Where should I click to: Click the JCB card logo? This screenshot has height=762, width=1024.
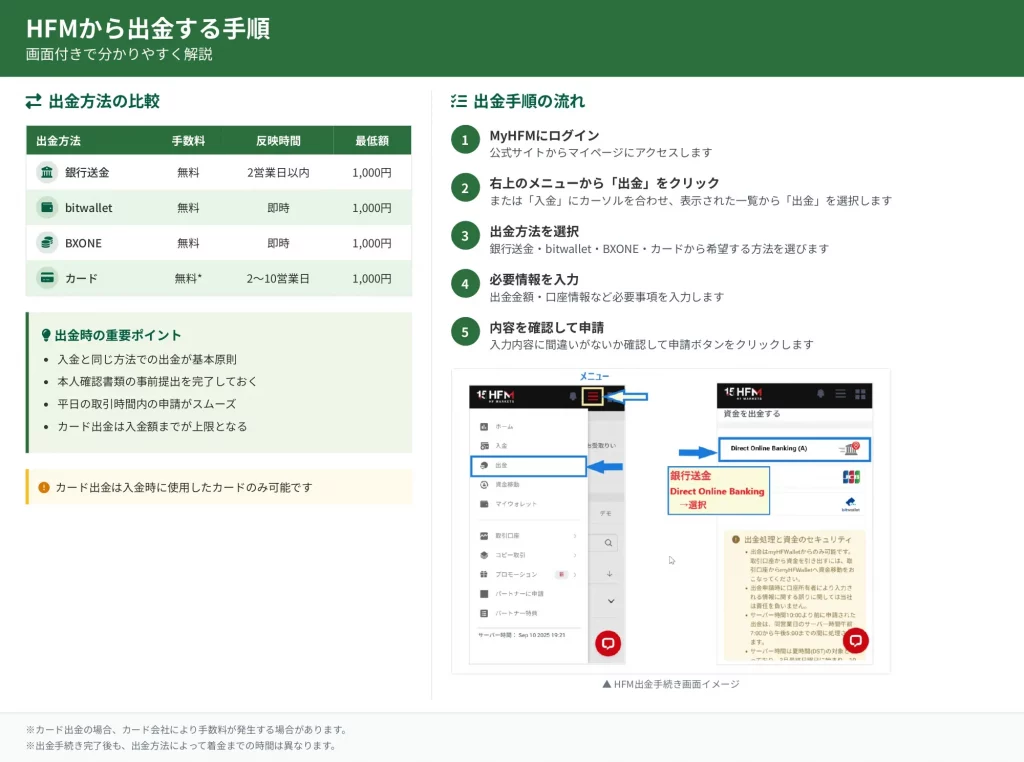[851, 477]
